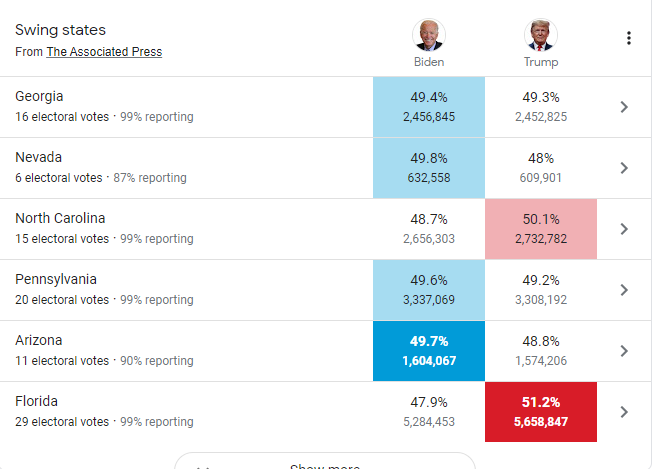Select the Georgia state row

325,107
